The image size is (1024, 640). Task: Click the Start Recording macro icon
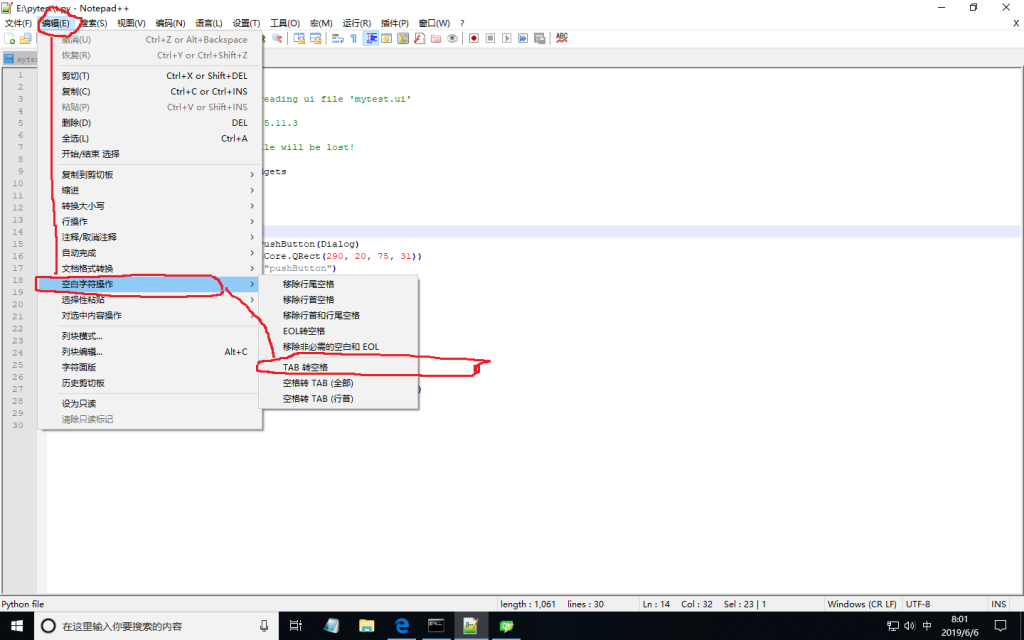coord(474,38)
